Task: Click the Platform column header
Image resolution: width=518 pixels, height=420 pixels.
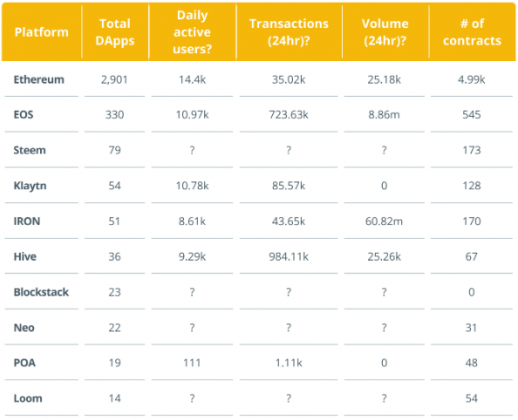Action: 41,32
